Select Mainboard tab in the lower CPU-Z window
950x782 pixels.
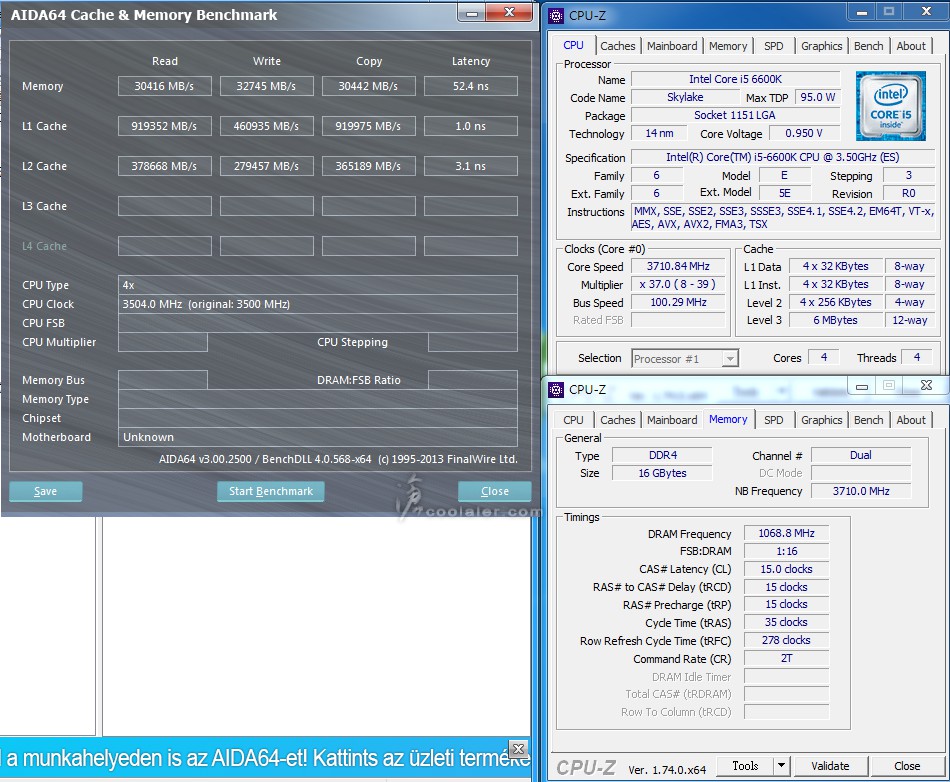[672, 420]
